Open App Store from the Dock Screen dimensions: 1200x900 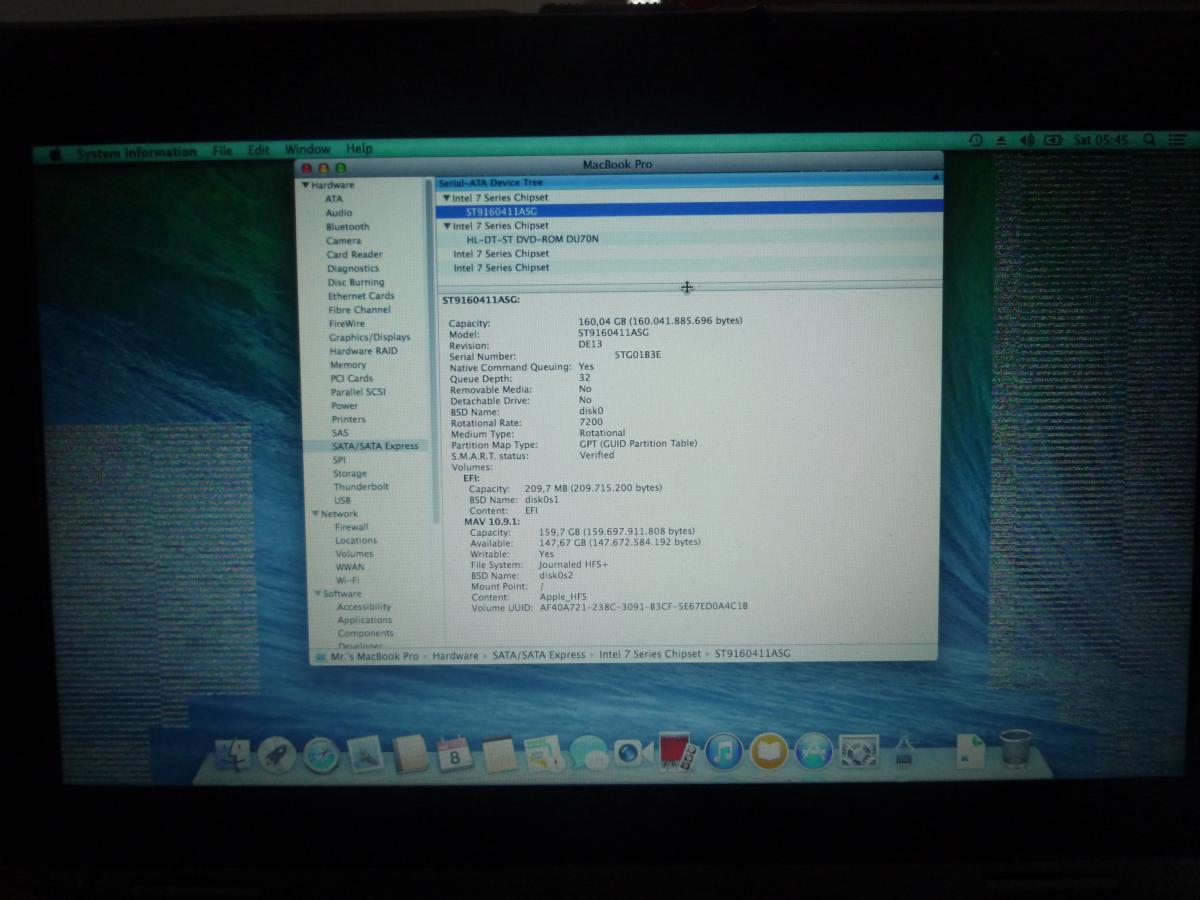pyautogui.click(x=814, y=750)
